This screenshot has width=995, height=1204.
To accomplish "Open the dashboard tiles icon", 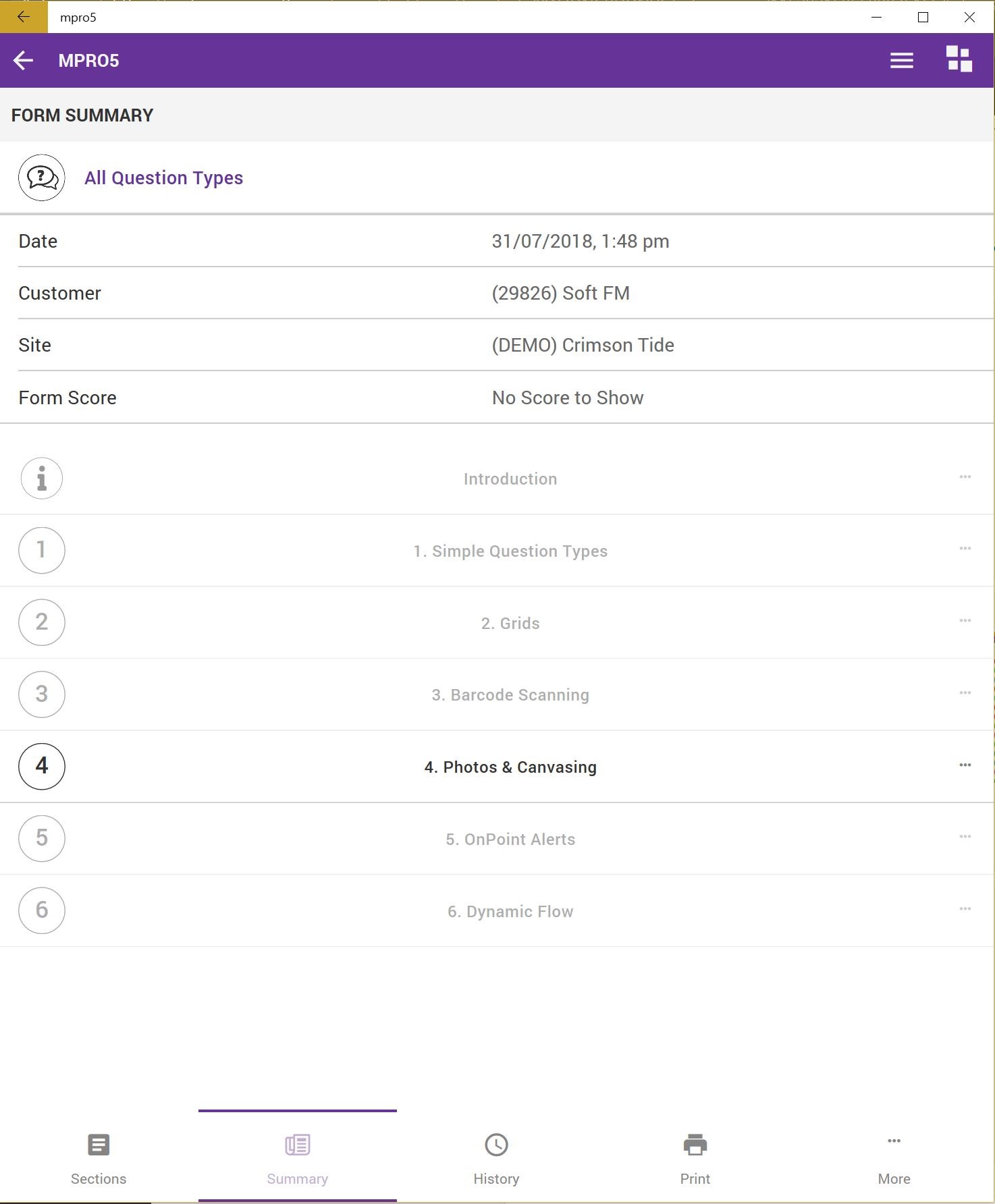I will coord(959,59).
